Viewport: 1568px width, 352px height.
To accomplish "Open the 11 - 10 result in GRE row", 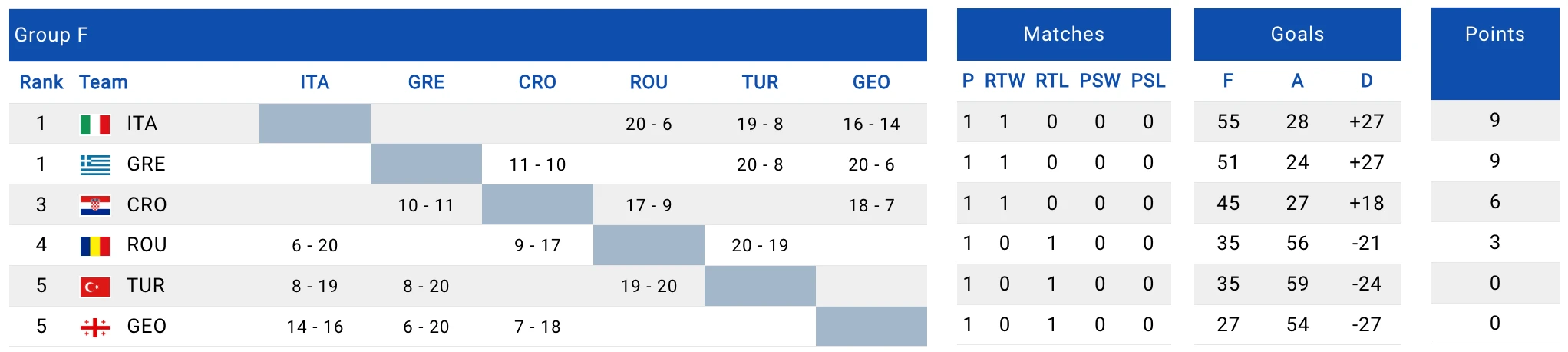I will point(537,165).
